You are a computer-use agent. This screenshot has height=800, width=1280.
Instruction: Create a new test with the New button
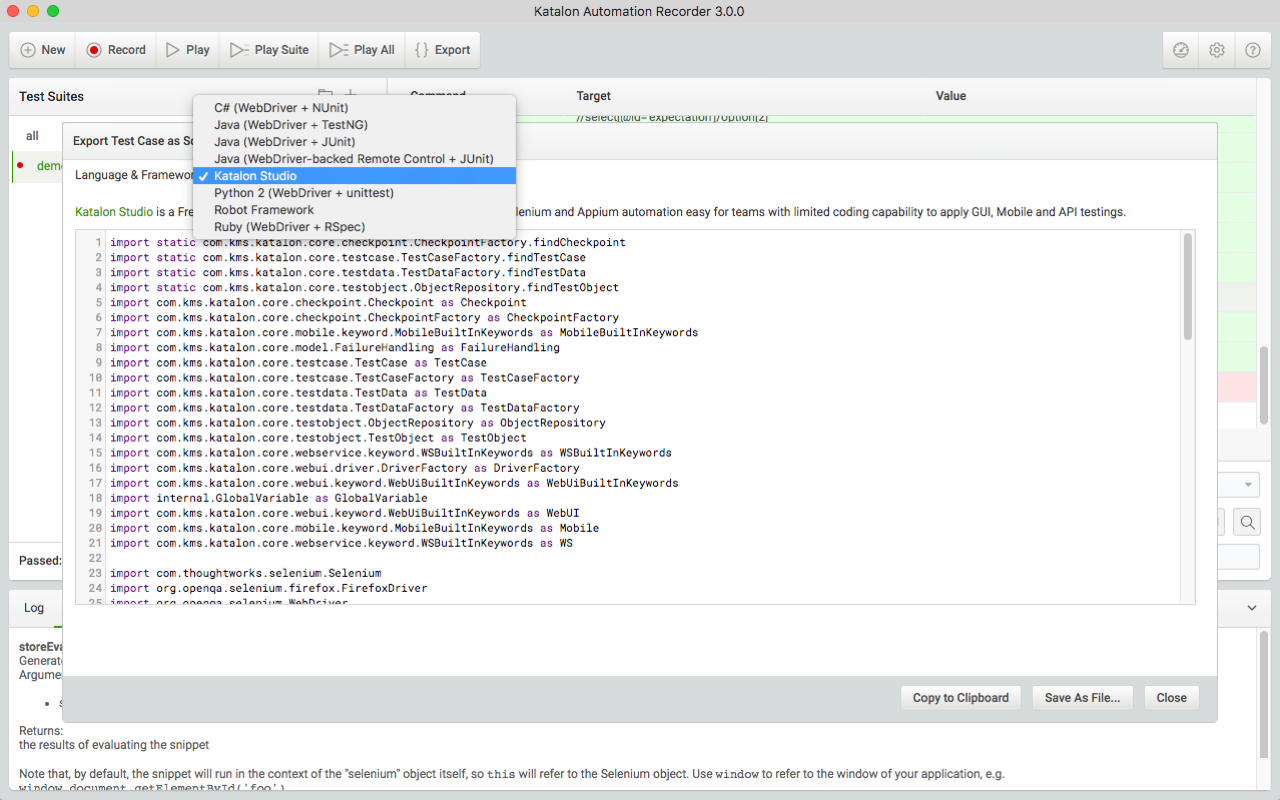43,50
